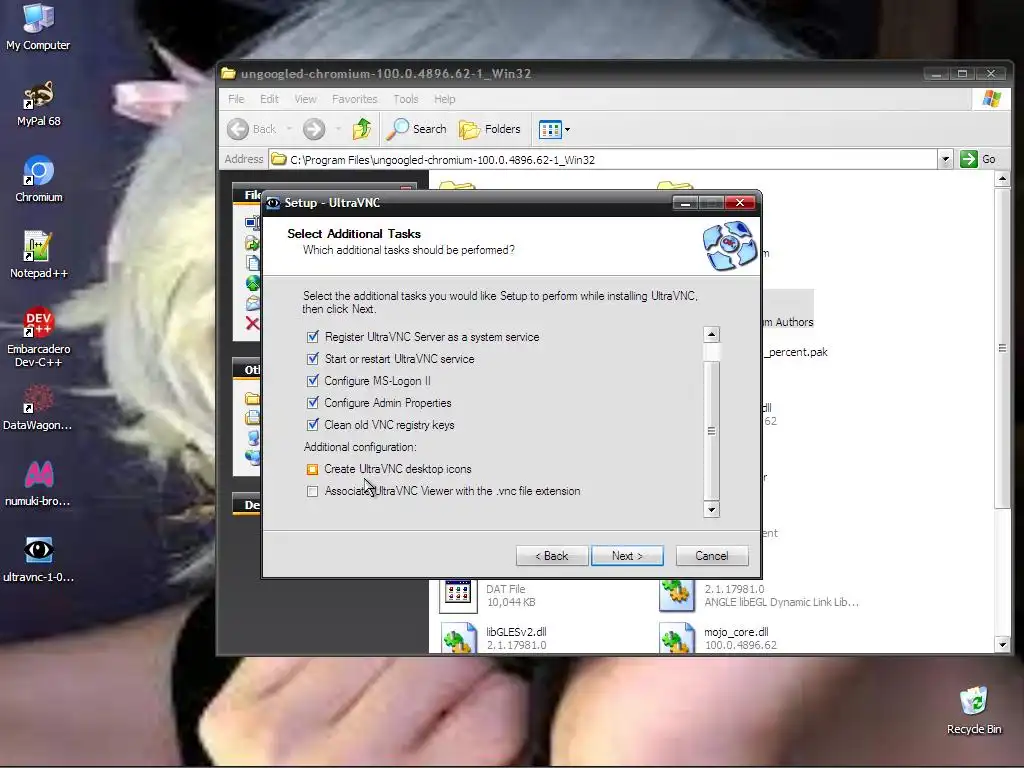1024x768 pixels.
Task: Go up one folder level in Explorer
Action: (x=362, y=129)
